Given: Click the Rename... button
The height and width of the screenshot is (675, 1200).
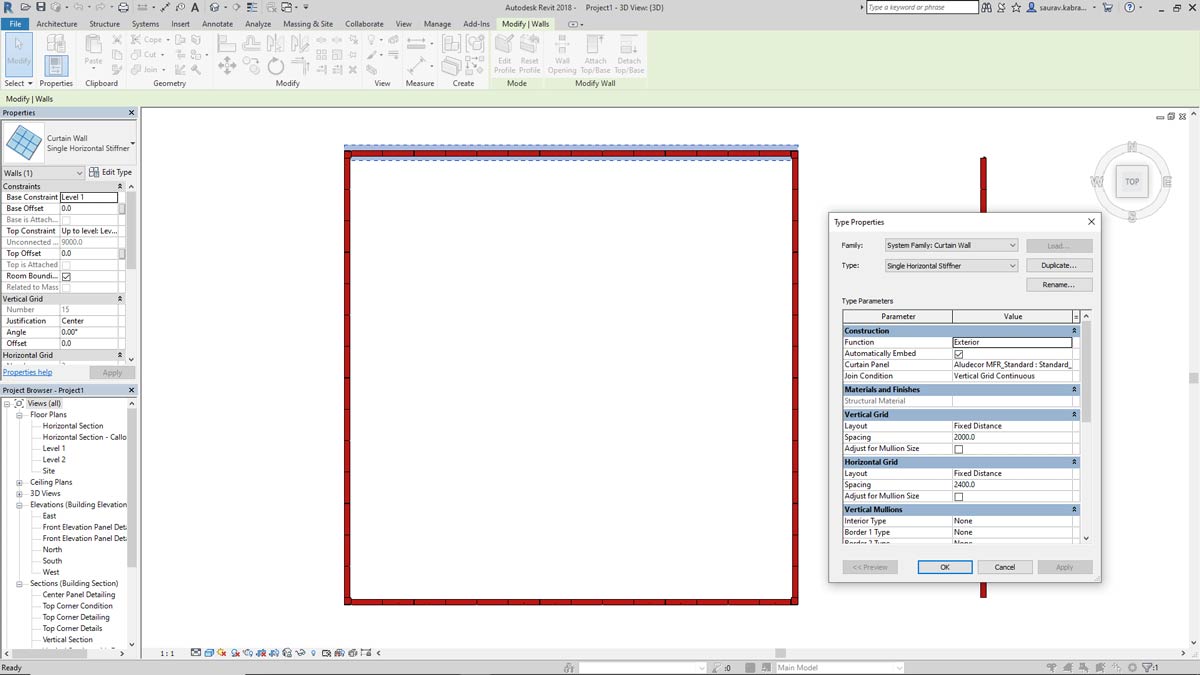Looking at the screenshot, I should click(x=1058, y=285).
